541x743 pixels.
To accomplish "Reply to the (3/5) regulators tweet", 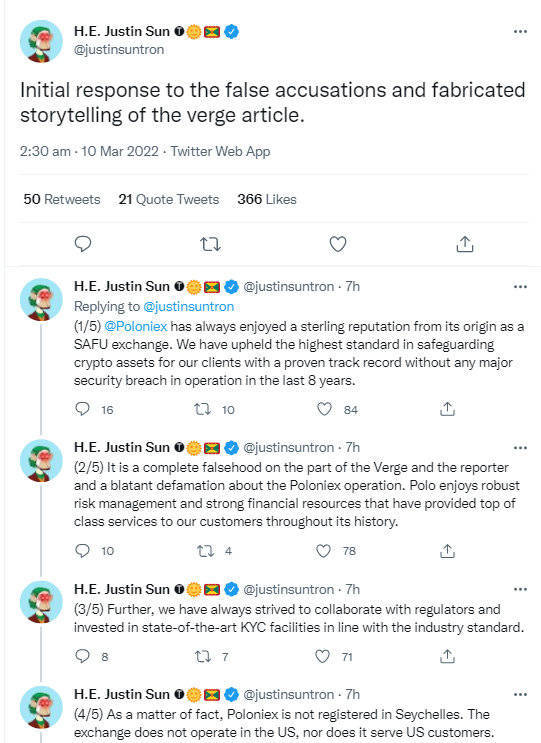I will tap(82, 656).
